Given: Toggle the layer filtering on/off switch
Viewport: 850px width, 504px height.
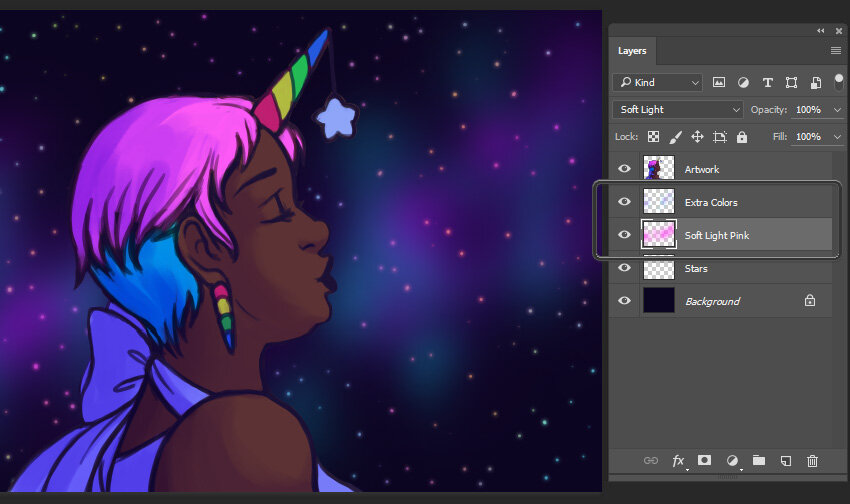Looking at the screenshot, I should pyautogui.click(x=839, y=82).
